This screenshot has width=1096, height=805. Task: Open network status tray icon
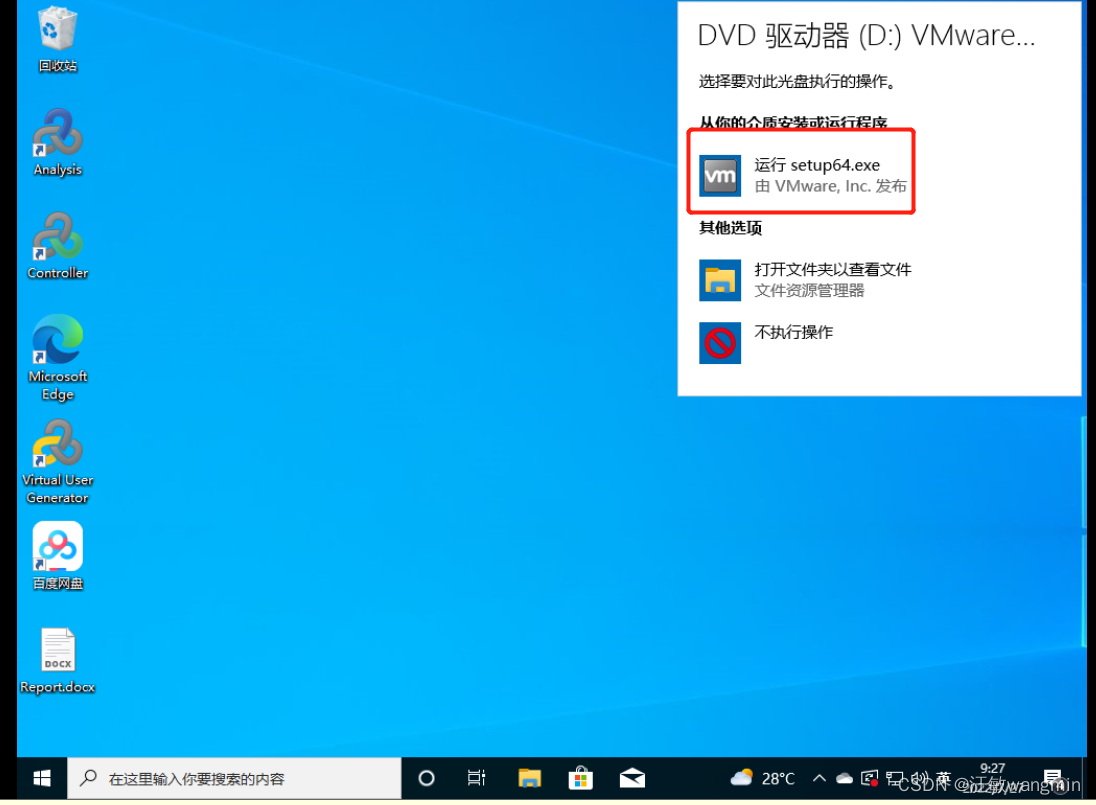click(895, 778)
